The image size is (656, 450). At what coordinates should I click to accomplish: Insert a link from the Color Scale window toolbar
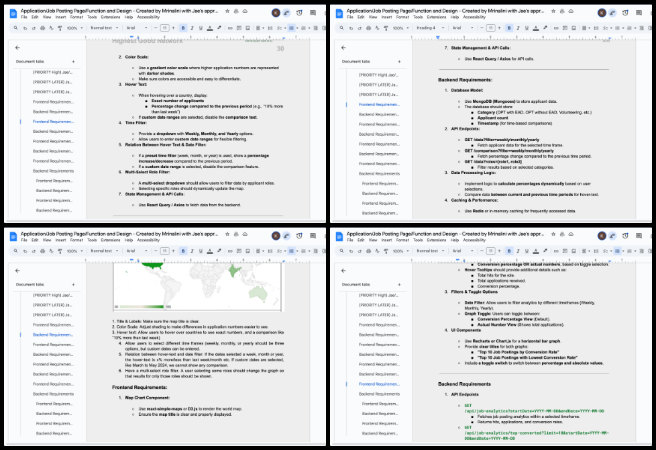coord(230,28)
